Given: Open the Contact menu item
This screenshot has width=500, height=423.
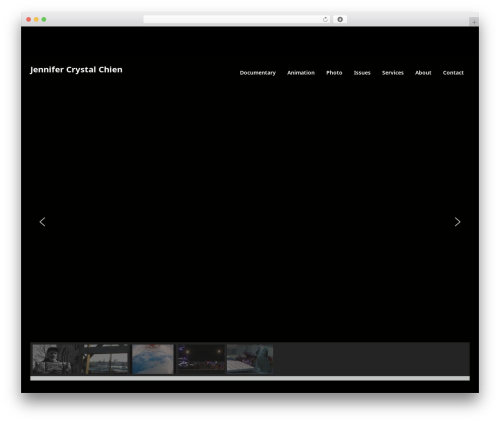Looking at the screenshot, I should pos(453,73).
